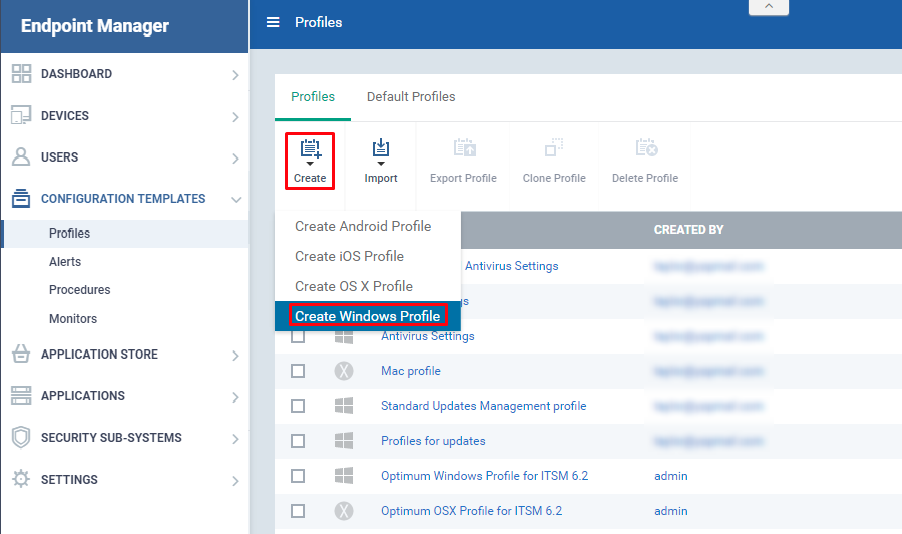The width and height of the screenshot is (902, 534).
Task: Click the Application Store basket icon
Action: click(x=21, y=354)
